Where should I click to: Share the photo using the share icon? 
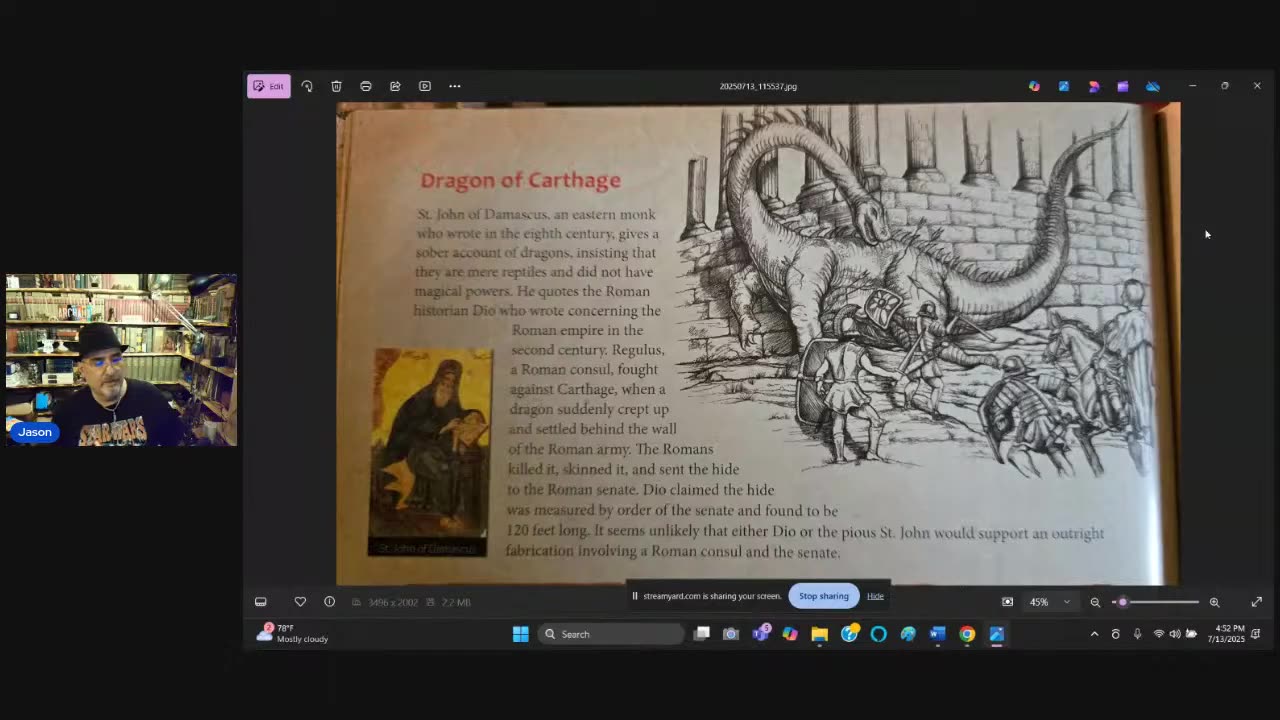pyautogui.click(x=395, y=86)
